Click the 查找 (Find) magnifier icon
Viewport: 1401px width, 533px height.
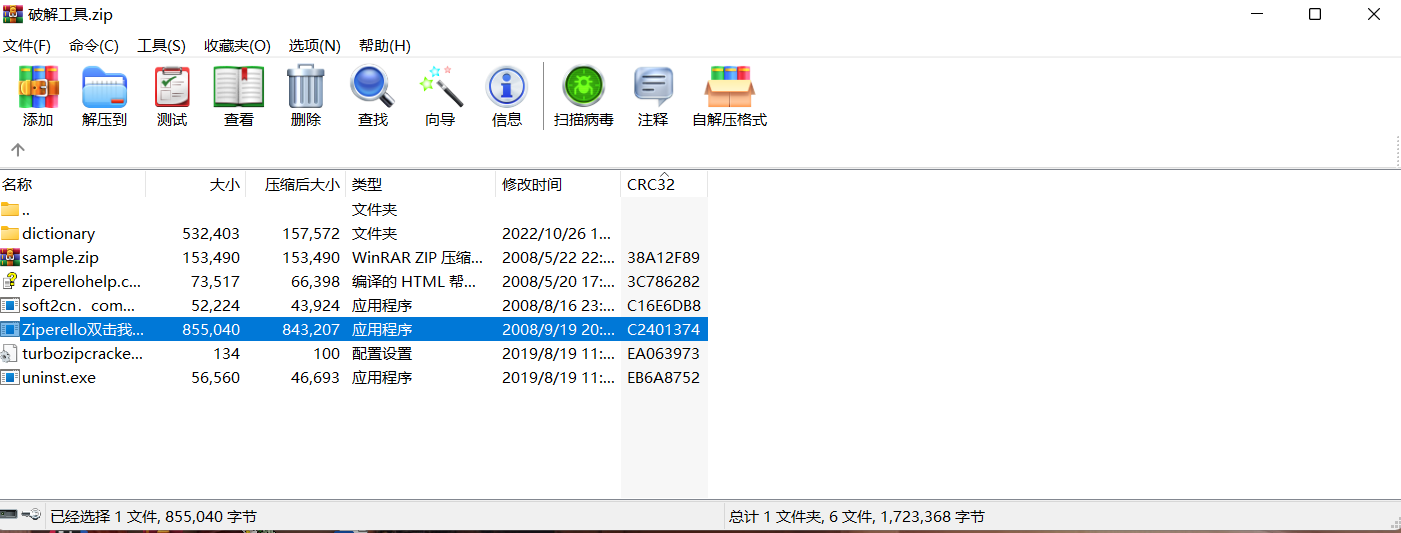coord(372,88)
